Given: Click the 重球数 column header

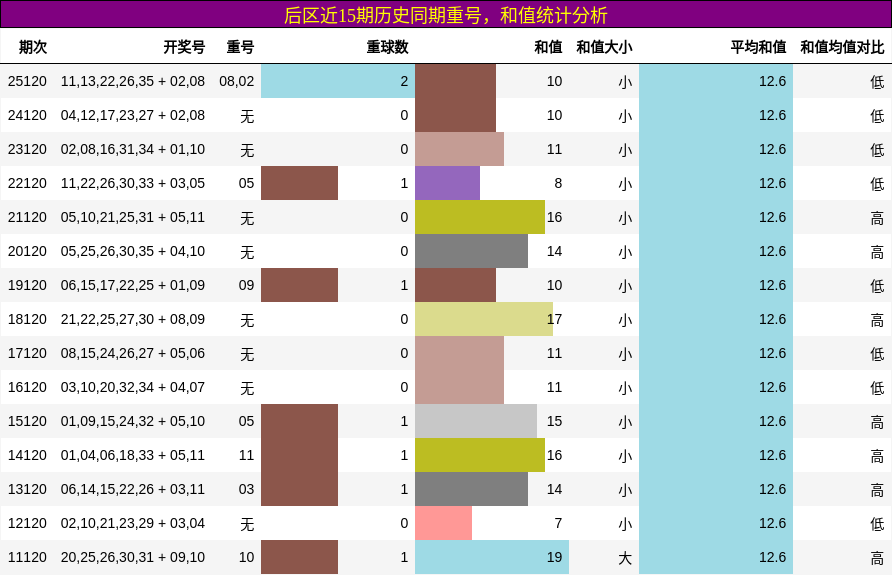Looking at the screenshot, I should click(x=387, y=47).
